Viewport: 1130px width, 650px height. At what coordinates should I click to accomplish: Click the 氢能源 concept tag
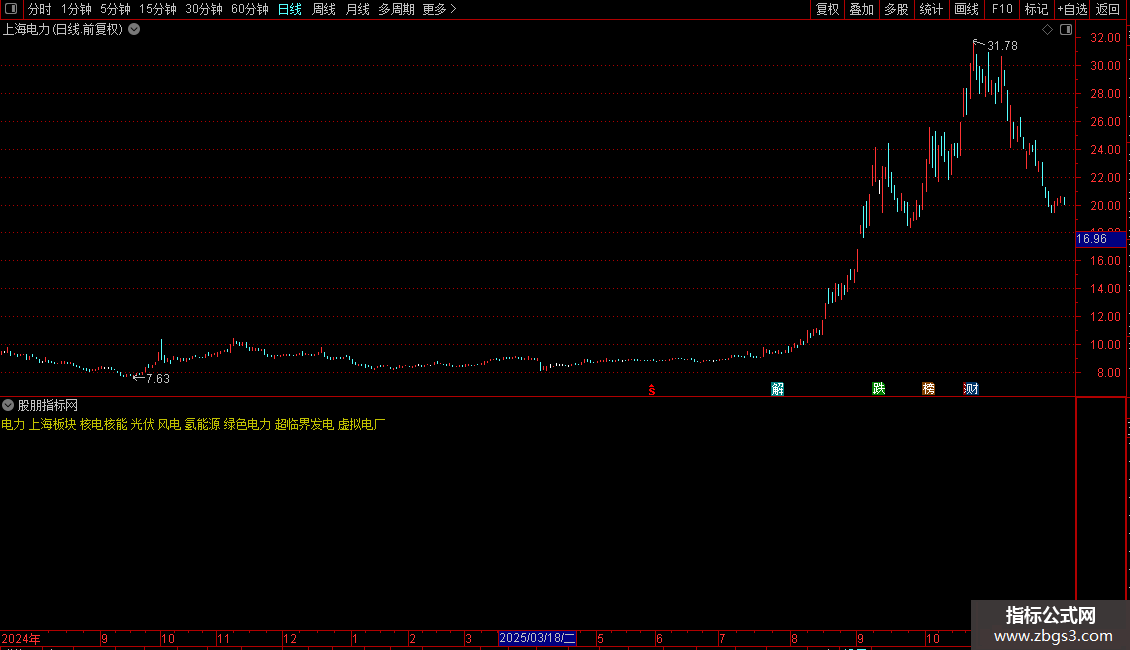tap(203, 424)
